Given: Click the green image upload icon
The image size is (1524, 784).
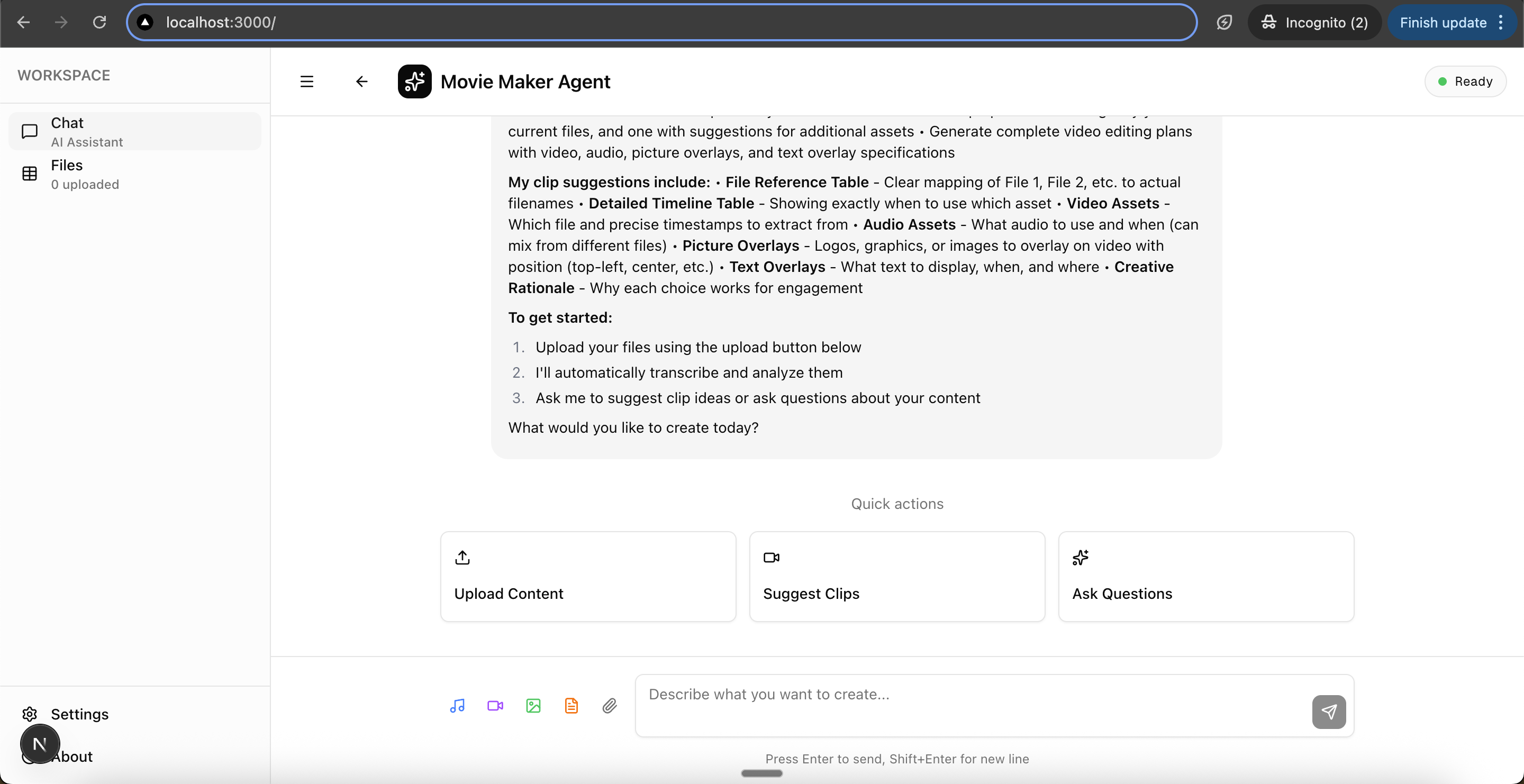Looking at the screenshot, I should point(533,705).
